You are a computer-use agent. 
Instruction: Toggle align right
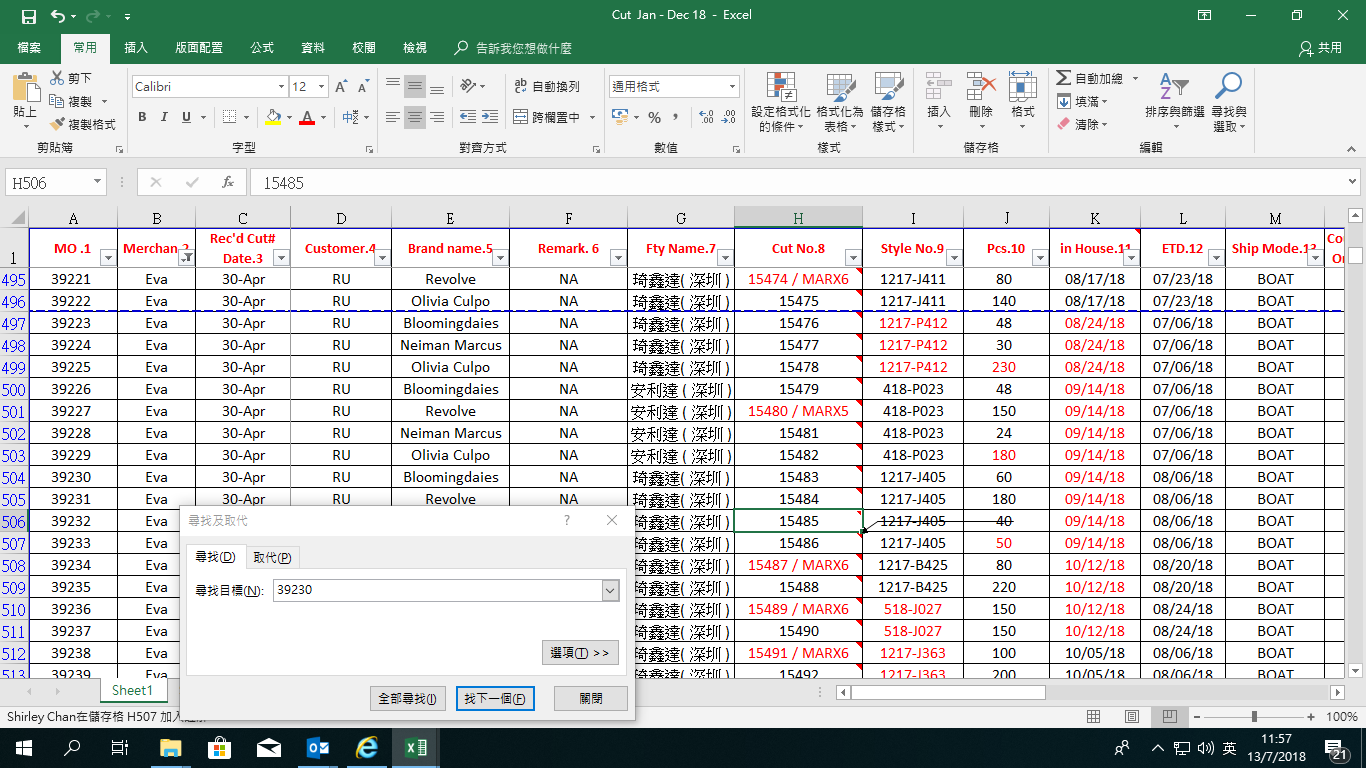click(437, 117)
